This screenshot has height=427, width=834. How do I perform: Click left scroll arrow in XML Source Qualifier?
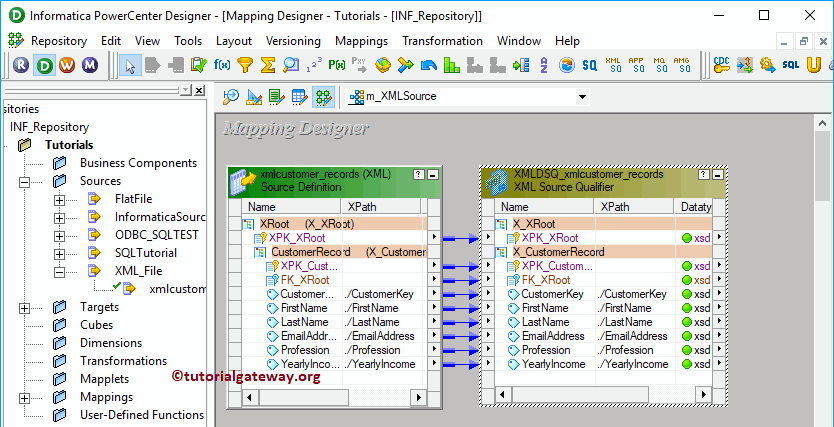(x=502, y=394)
